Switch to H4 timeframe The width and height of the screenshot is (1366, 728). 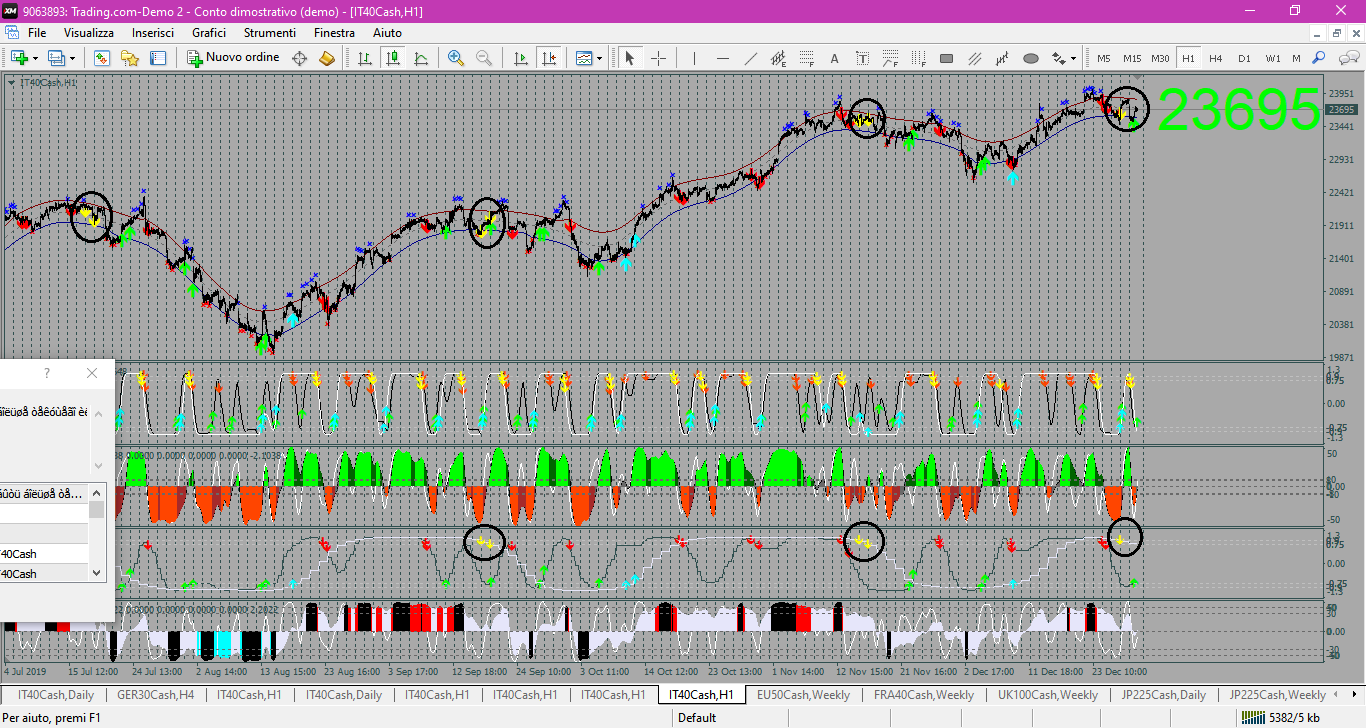(1216, 58)
